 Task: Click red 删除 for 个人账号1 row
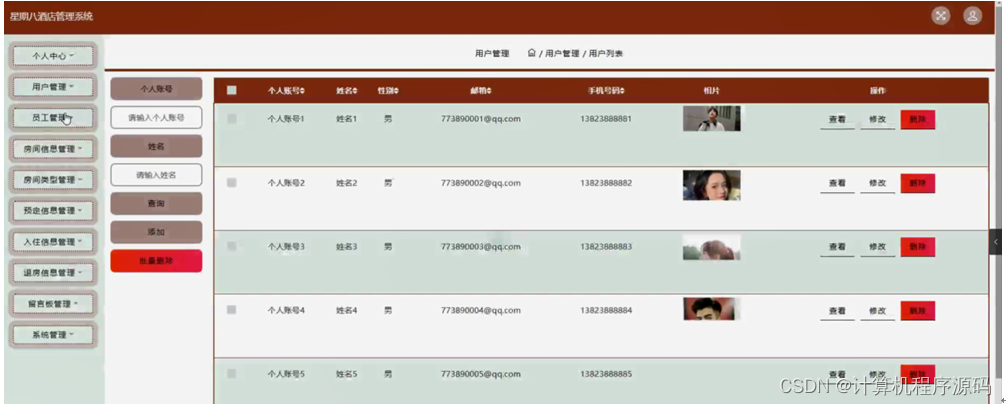click(x=918, y=120)
